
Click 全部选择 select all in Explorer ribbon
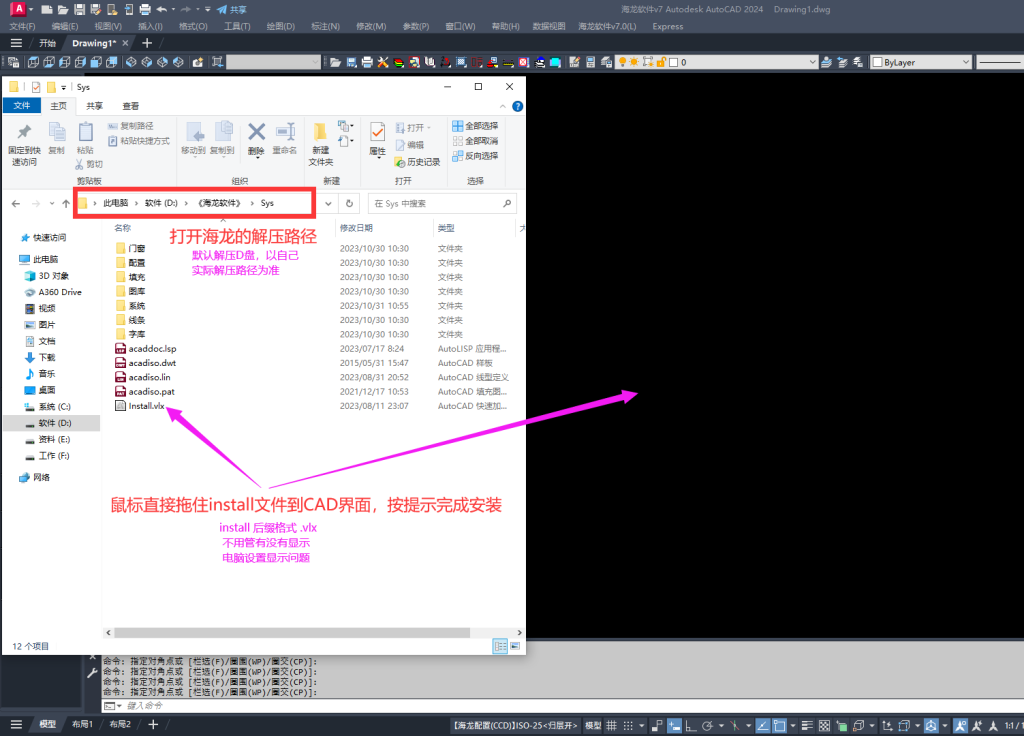click(x=475, y=125)
